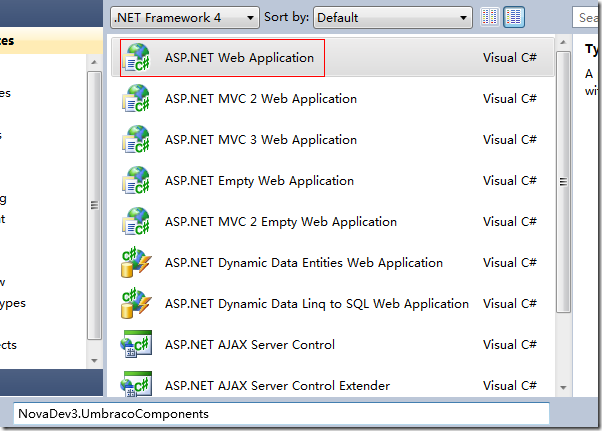Click template list scroll up arrow
The height and width of the screenshot is (431, 602).
tap(563, 43)
